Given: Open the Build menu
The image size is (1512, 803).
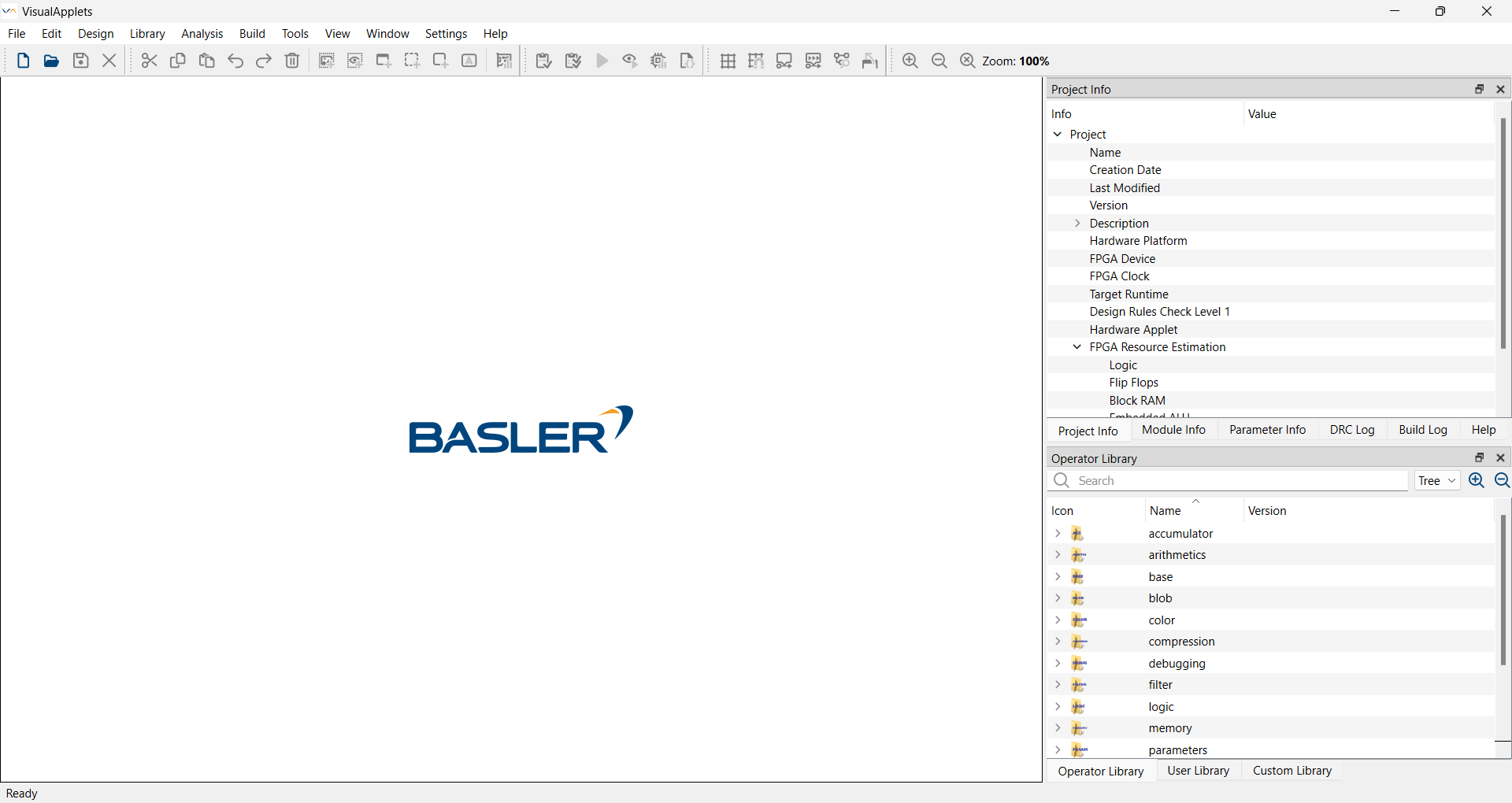Looking at the screenshot, I should click(252, 34).
